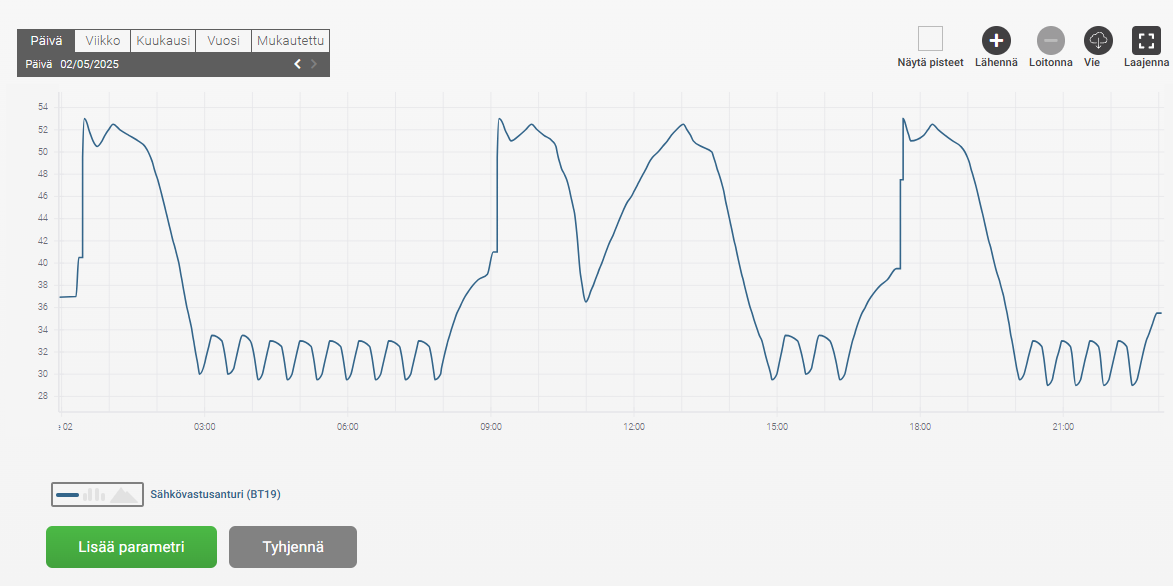The image size is (1173, 586).
Task: Select the Mukautettu custom range tab
Action: pyautogui.click(x=290, y=40)
